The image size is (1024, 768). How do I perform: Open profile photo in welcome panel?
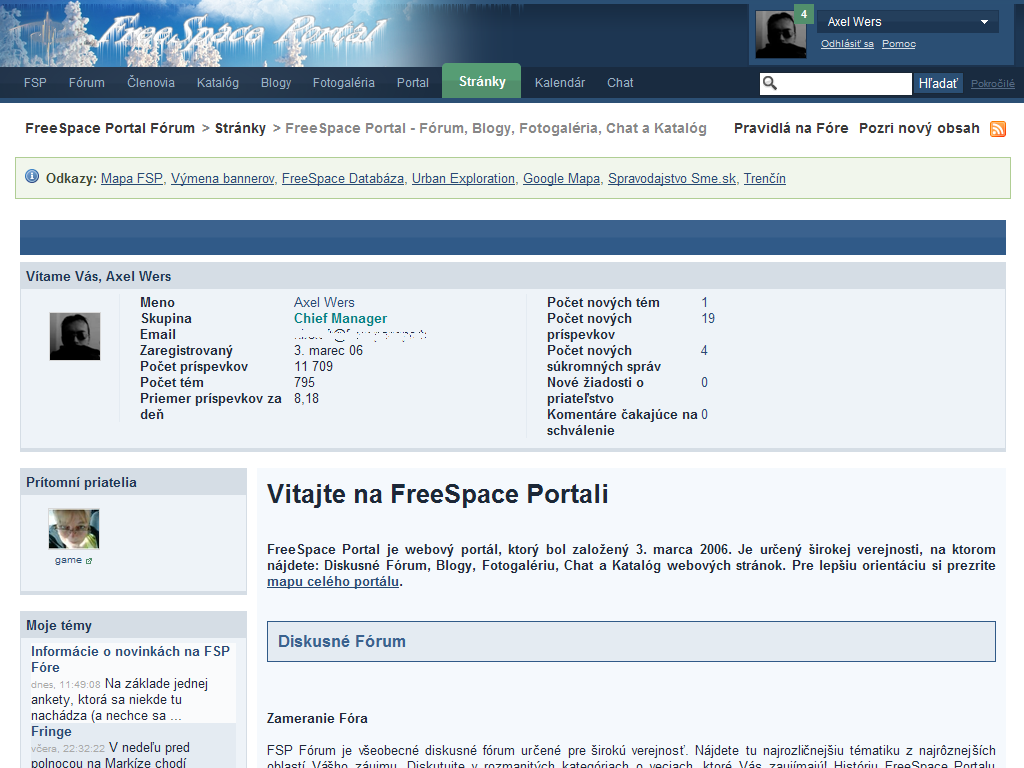click(75, 336)
